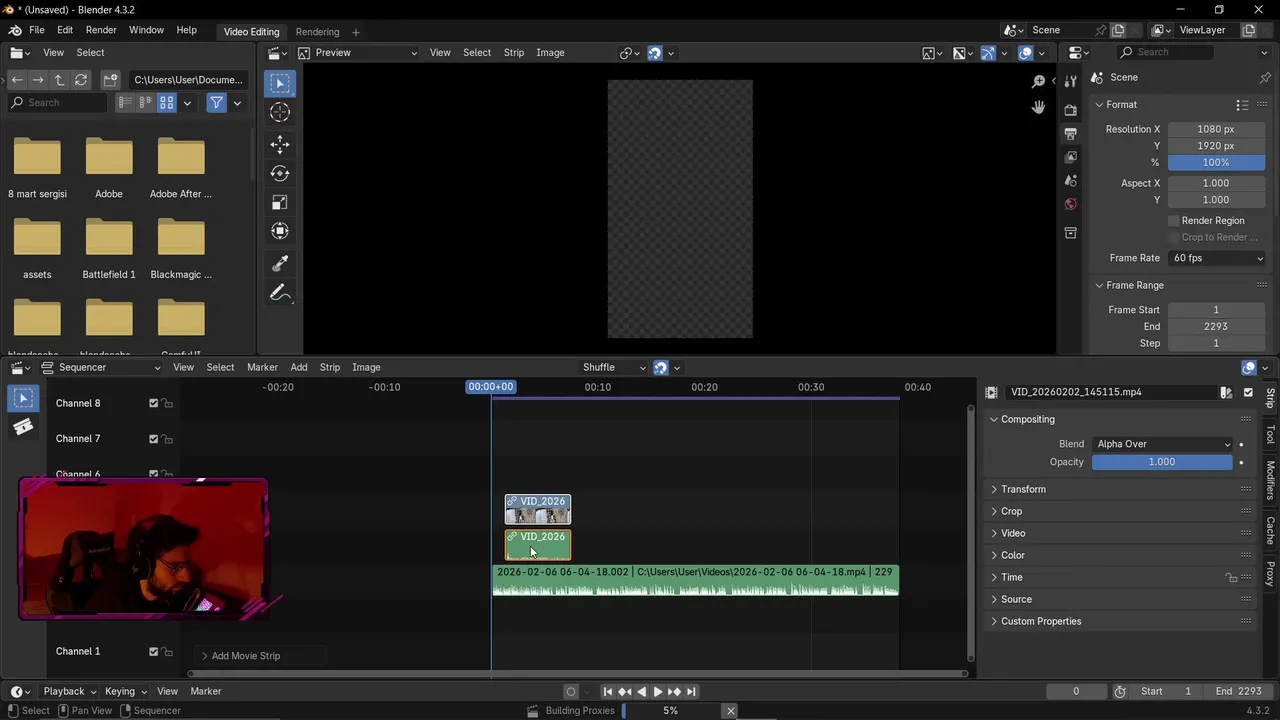
Task: Open the World properties tab
Action: coord(1071,204)
